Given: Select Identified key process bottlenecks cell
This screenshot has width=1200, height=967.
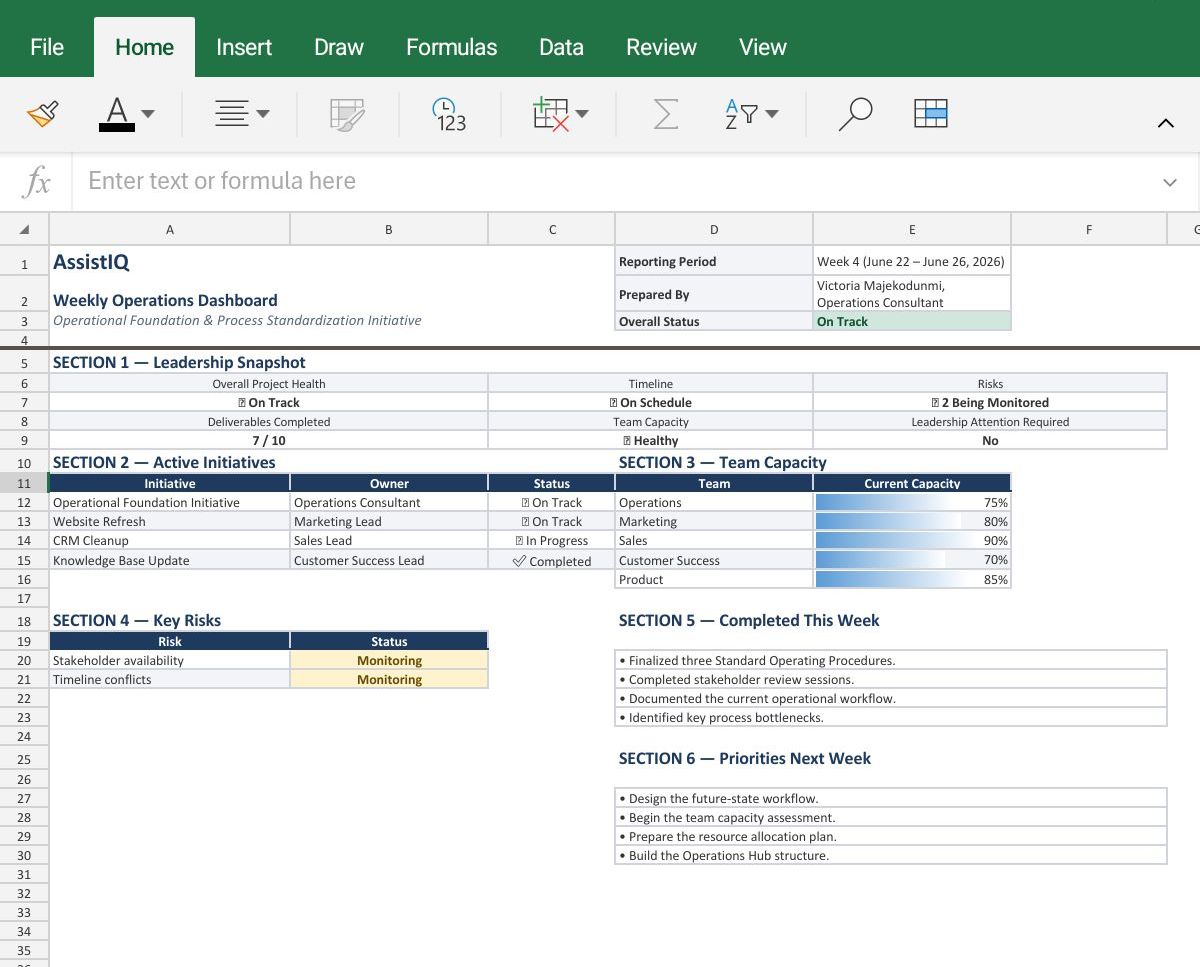Looking at the screenshot, I should [890, 717].
